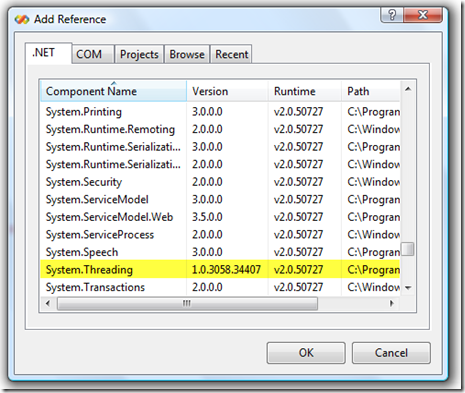
Task: Open the Browse tab
Action: [x=187, y=54]
